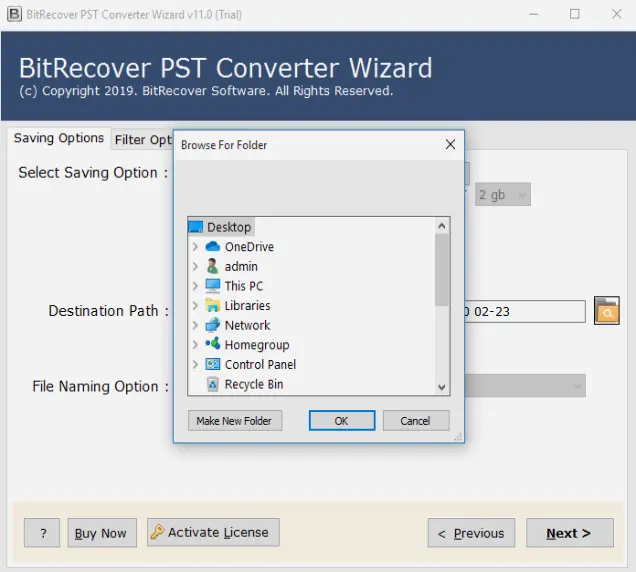The height and width of the screenshot is (572, 636).
Task: Click the Network icon in tree
Action: 212,325
